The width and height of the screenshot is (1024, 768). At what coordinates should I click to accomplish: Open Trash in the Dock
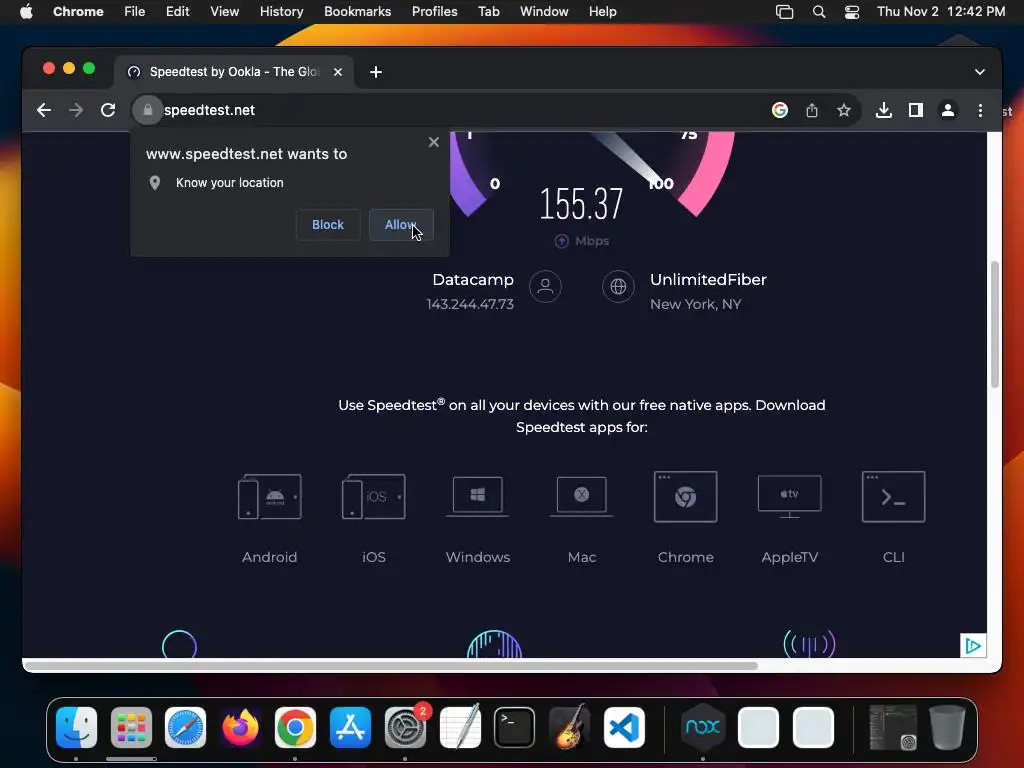coord(947,727)
